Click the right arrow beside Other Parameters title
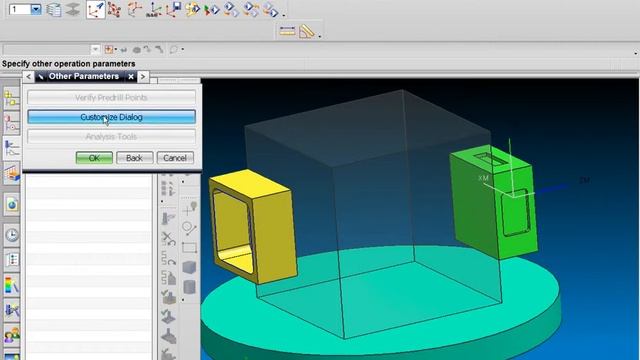Viewport: 640px width, 360px height. click(x=143, y=76)
